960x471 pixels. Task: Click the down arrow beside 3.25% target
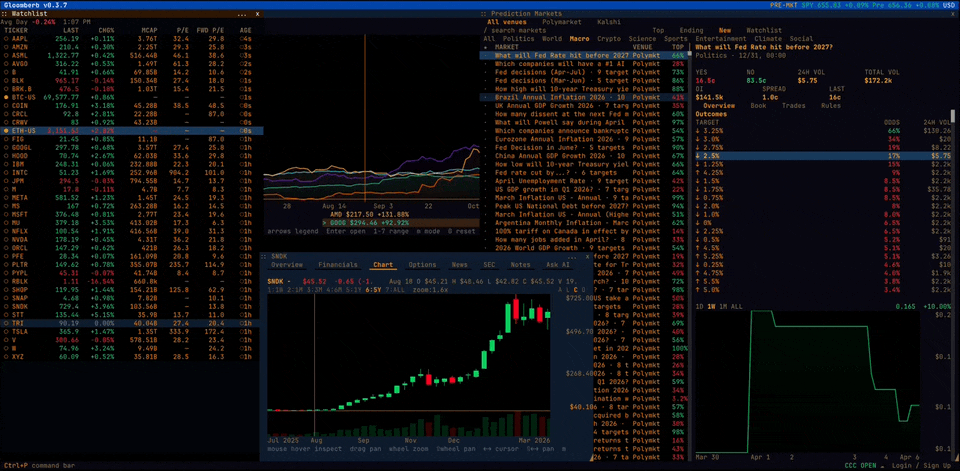click(x=698, y=130)
